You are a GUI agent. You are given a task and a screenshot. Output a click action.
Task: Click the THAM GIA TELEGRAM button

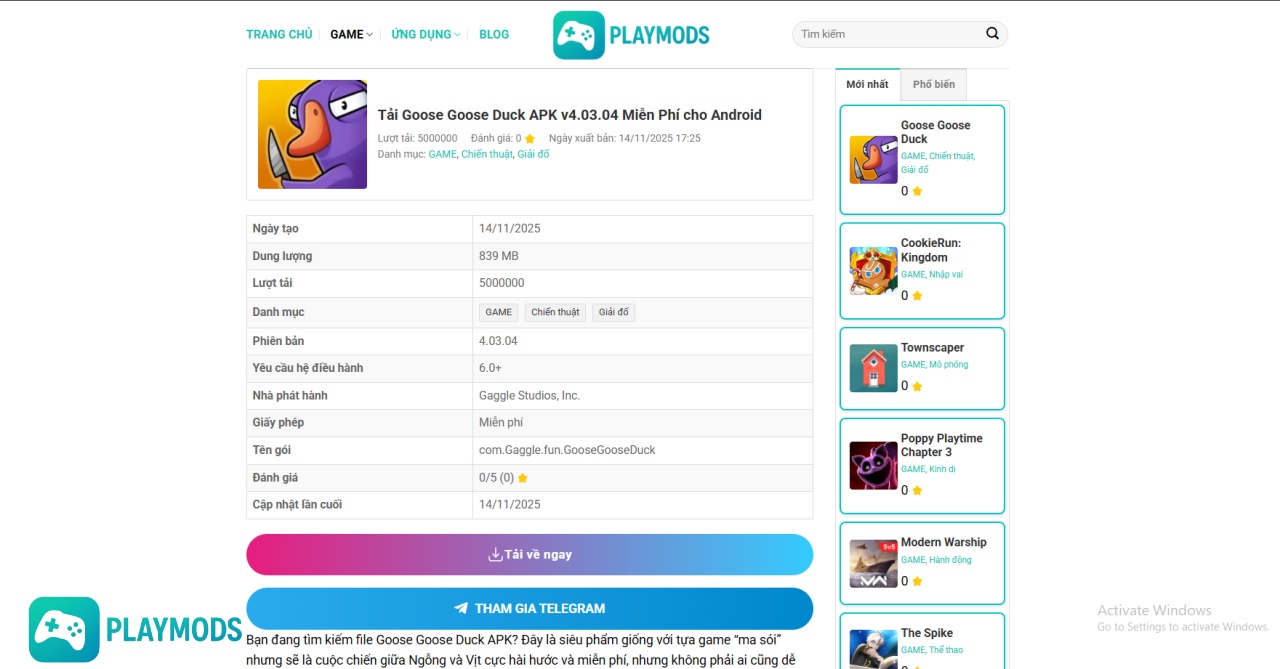point(530,608)
